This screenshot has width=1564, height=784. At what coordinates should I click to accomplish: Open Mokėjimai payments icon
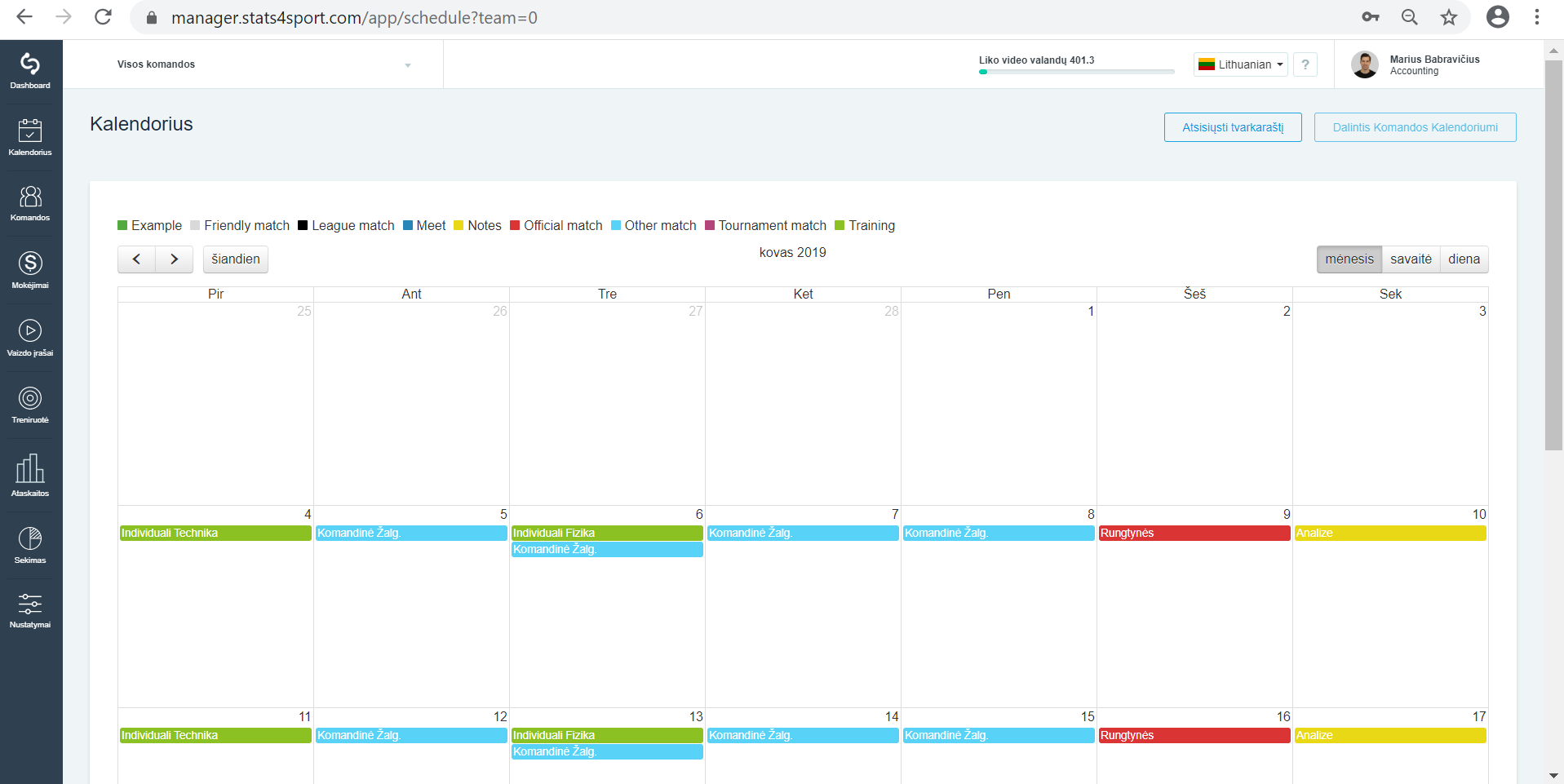[30, 270]
